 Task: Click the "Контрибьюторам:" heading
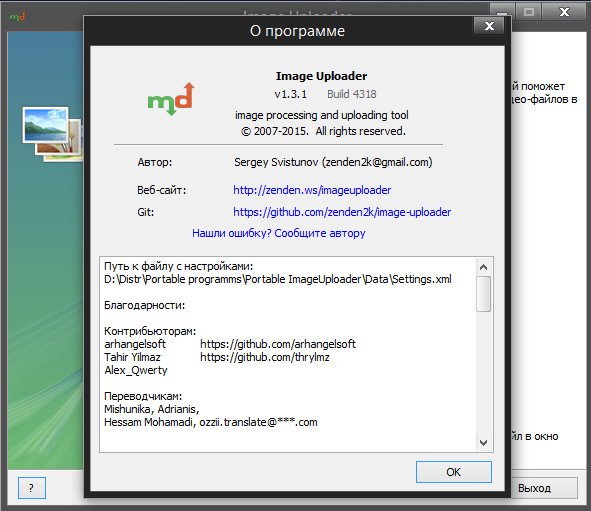[x=150, y=331]
